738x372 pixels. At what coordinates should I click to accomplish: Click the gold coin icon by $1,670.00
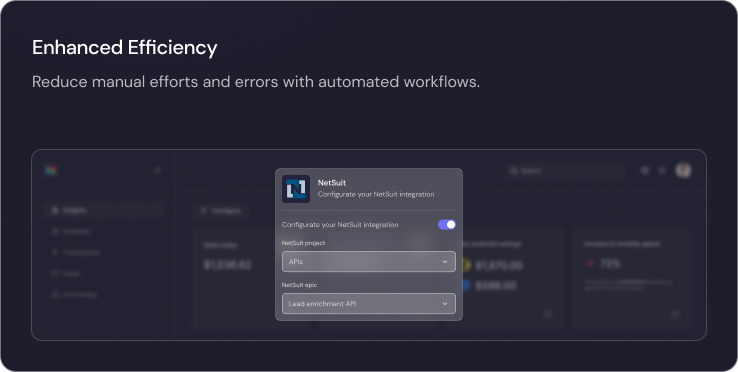(x=465, y=266)
